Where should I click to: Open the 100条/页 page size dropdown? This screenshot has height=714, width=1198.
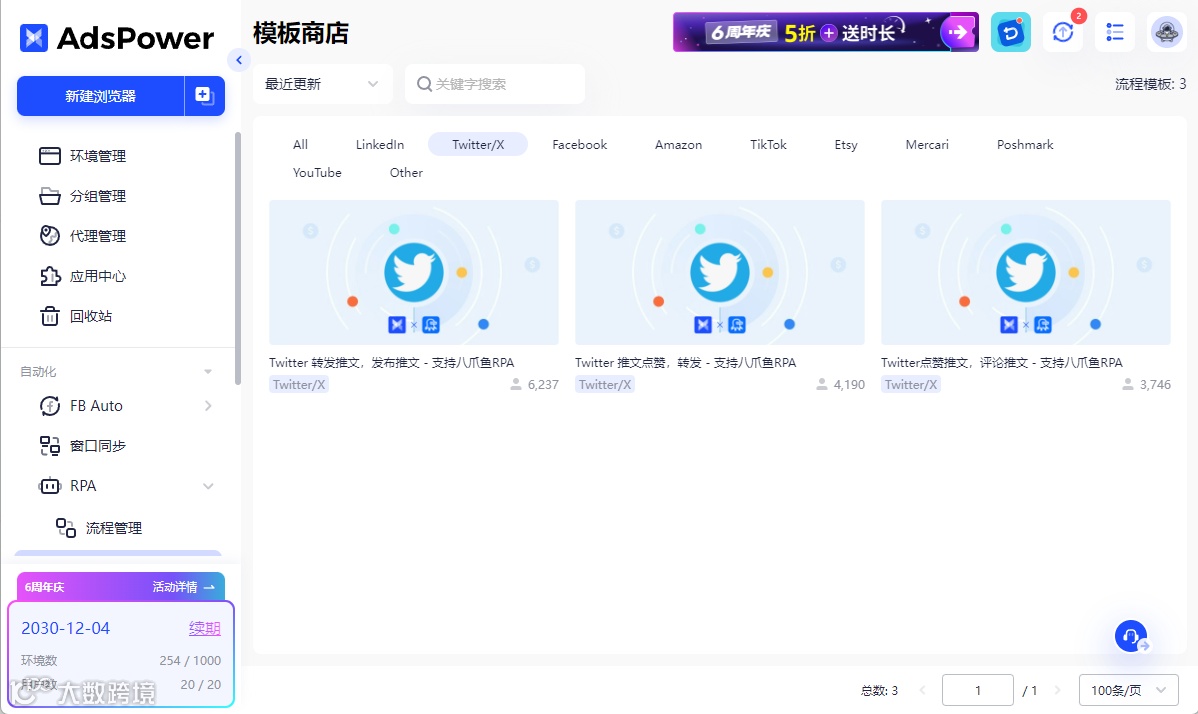coord(1128,690)
